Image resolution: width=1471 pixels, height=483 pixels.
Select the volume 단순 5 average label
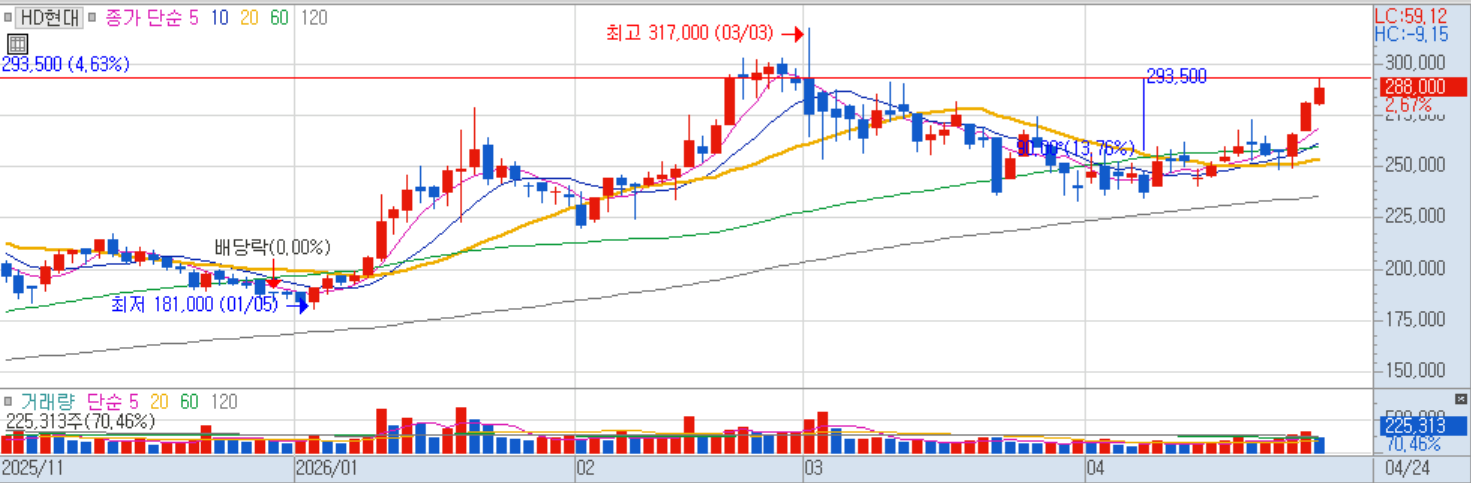tap(114, 401)
